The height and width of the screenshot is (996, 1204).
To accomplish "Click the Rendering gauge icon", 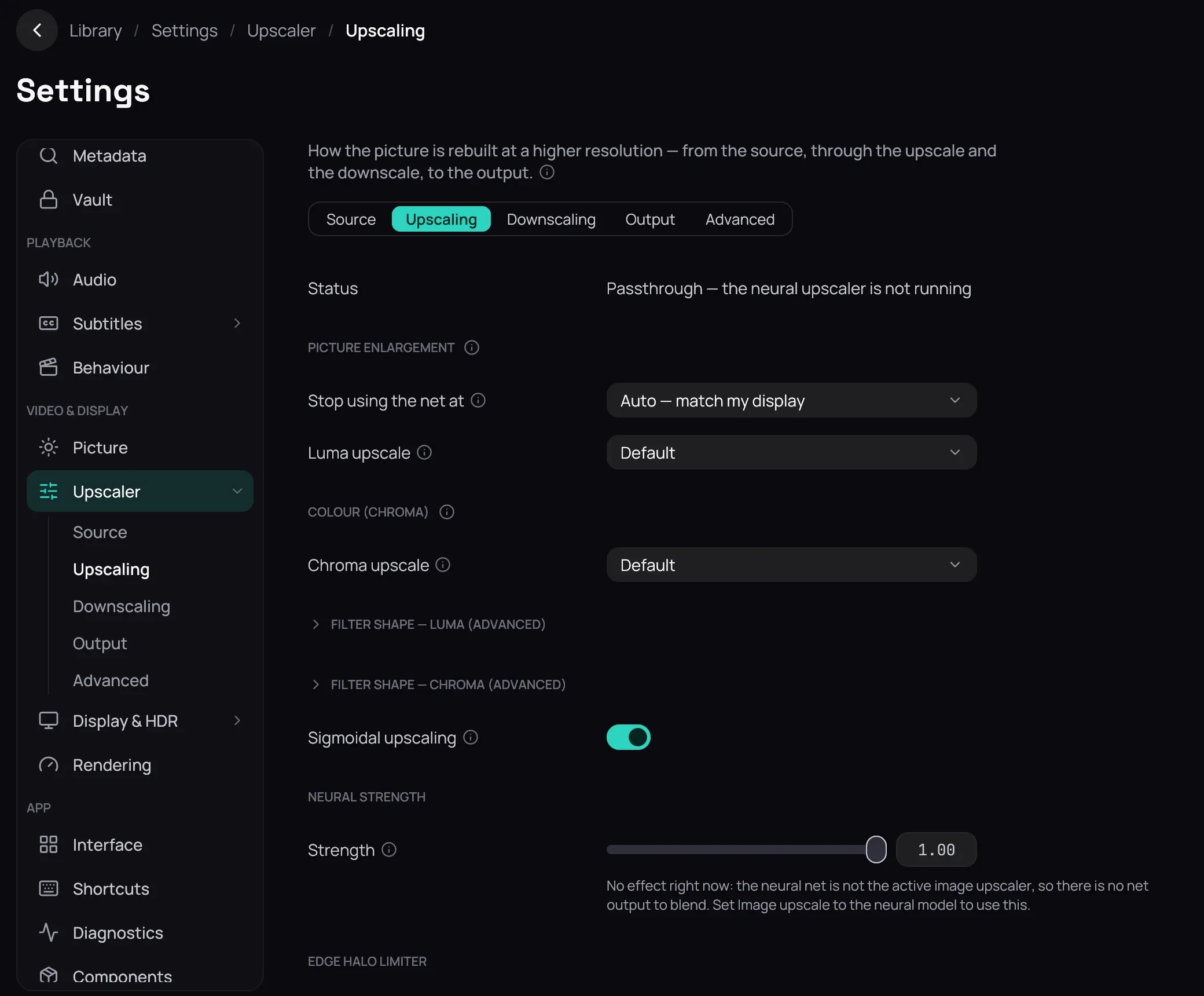I will tap(49, 765).
